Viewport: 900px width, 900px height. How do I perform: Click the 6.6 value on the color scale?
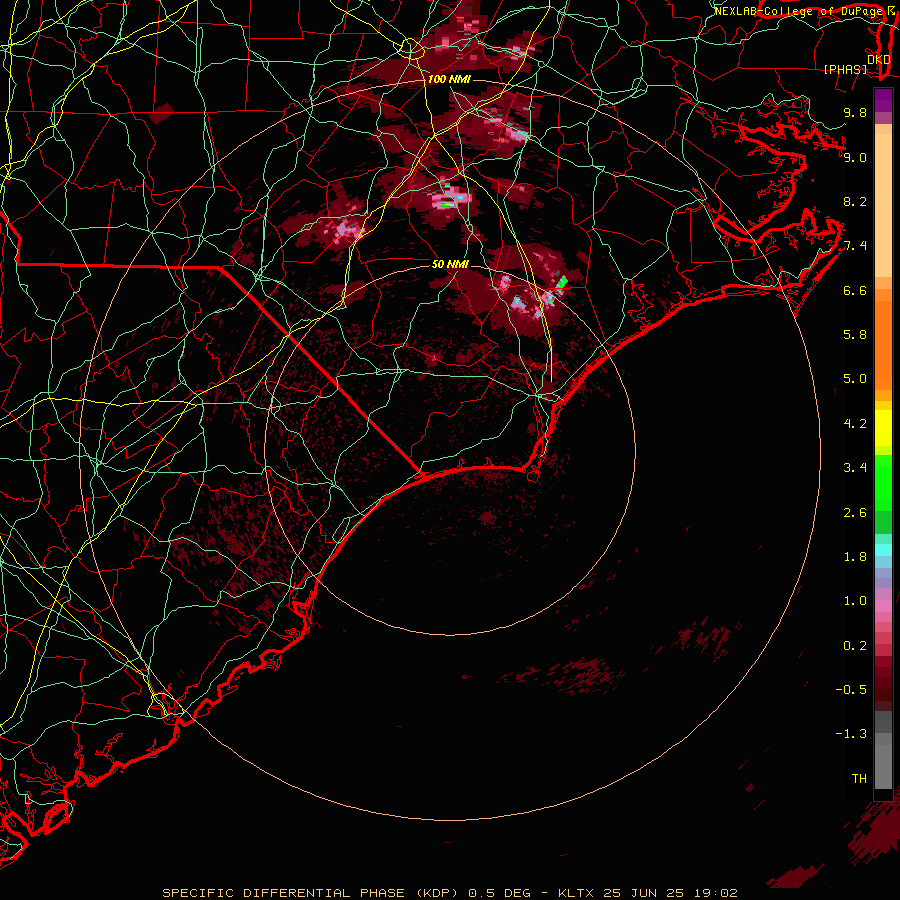pyautogui.click(x=855, y=290)
